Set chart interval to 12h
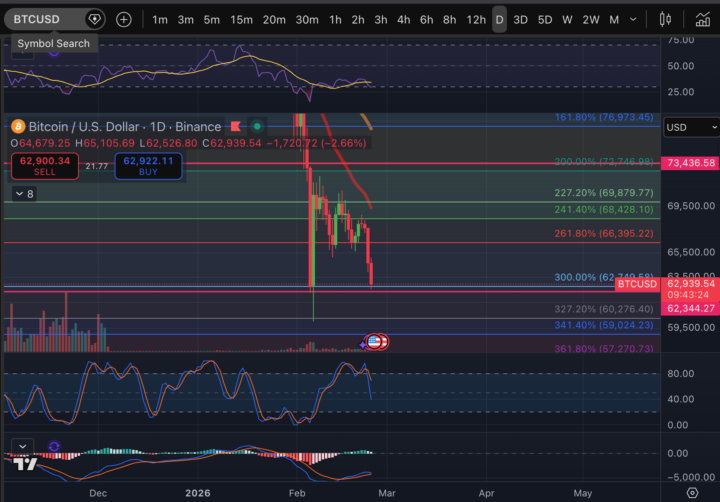 [476, 20]
